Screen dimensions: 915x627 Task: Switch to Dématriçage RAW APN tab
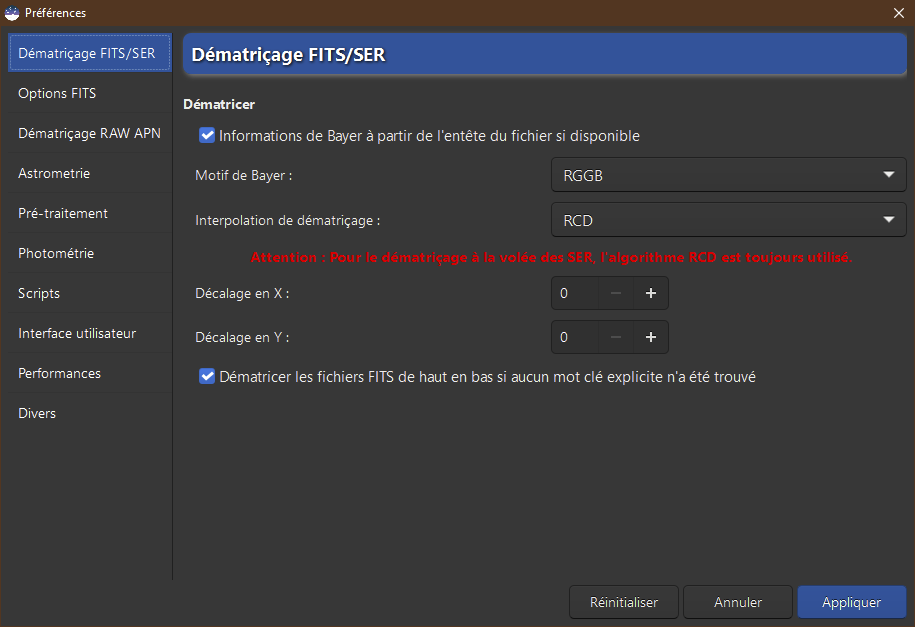(89, 133)
